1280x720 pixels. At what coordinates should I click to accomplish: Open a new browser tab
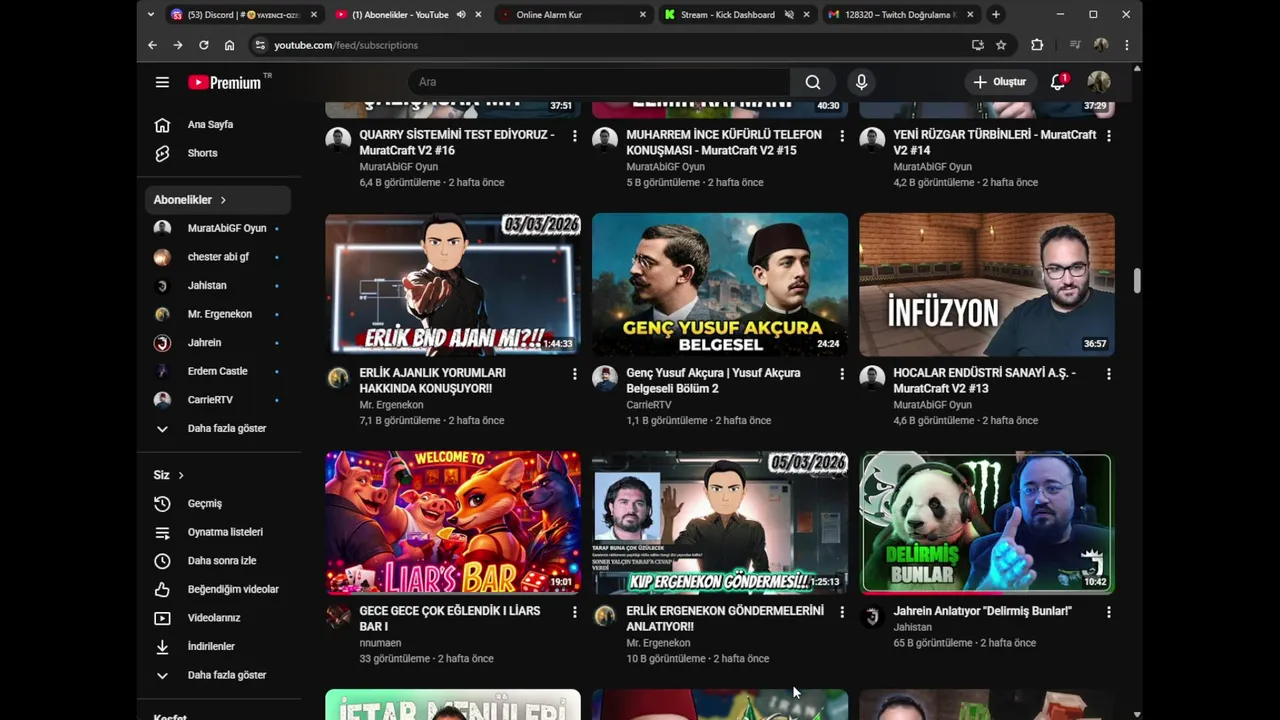point(995,14)
